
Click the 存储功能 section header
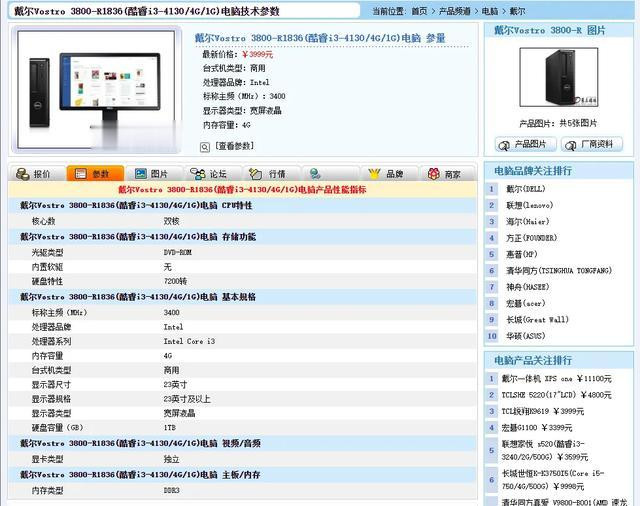(242, 237)
